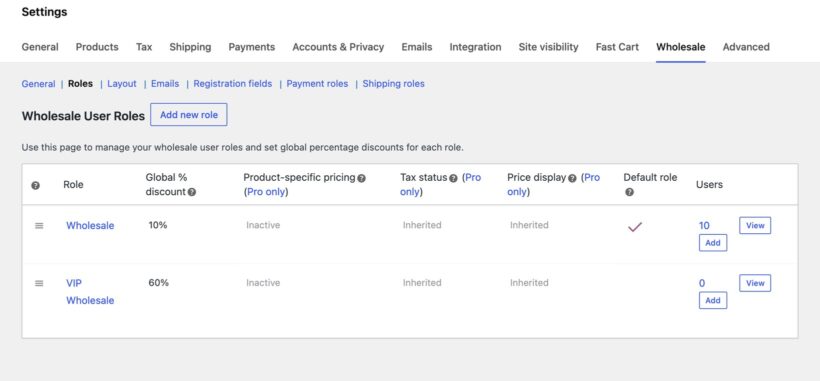Go to the Emails settings tab
Screen dimensions: 820x381
pos(417,47)
